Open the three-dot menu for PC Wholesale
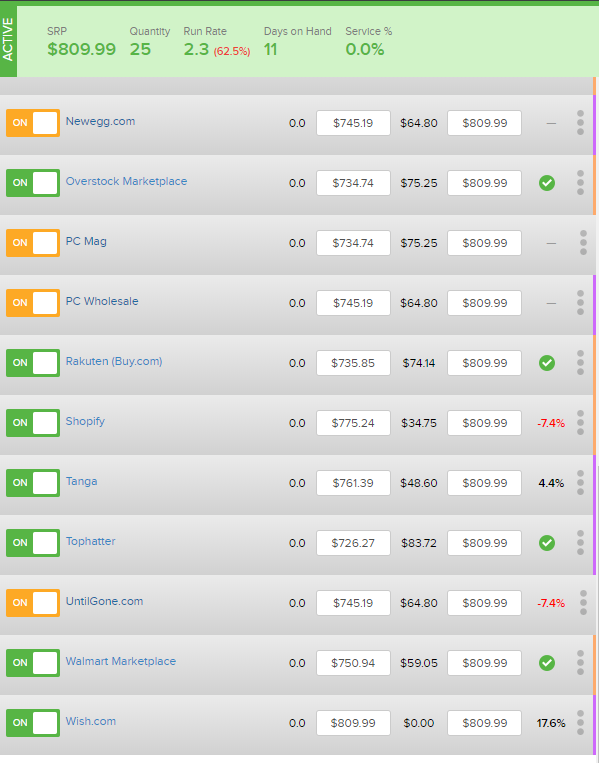599x763 pixels. coord(580,303)
